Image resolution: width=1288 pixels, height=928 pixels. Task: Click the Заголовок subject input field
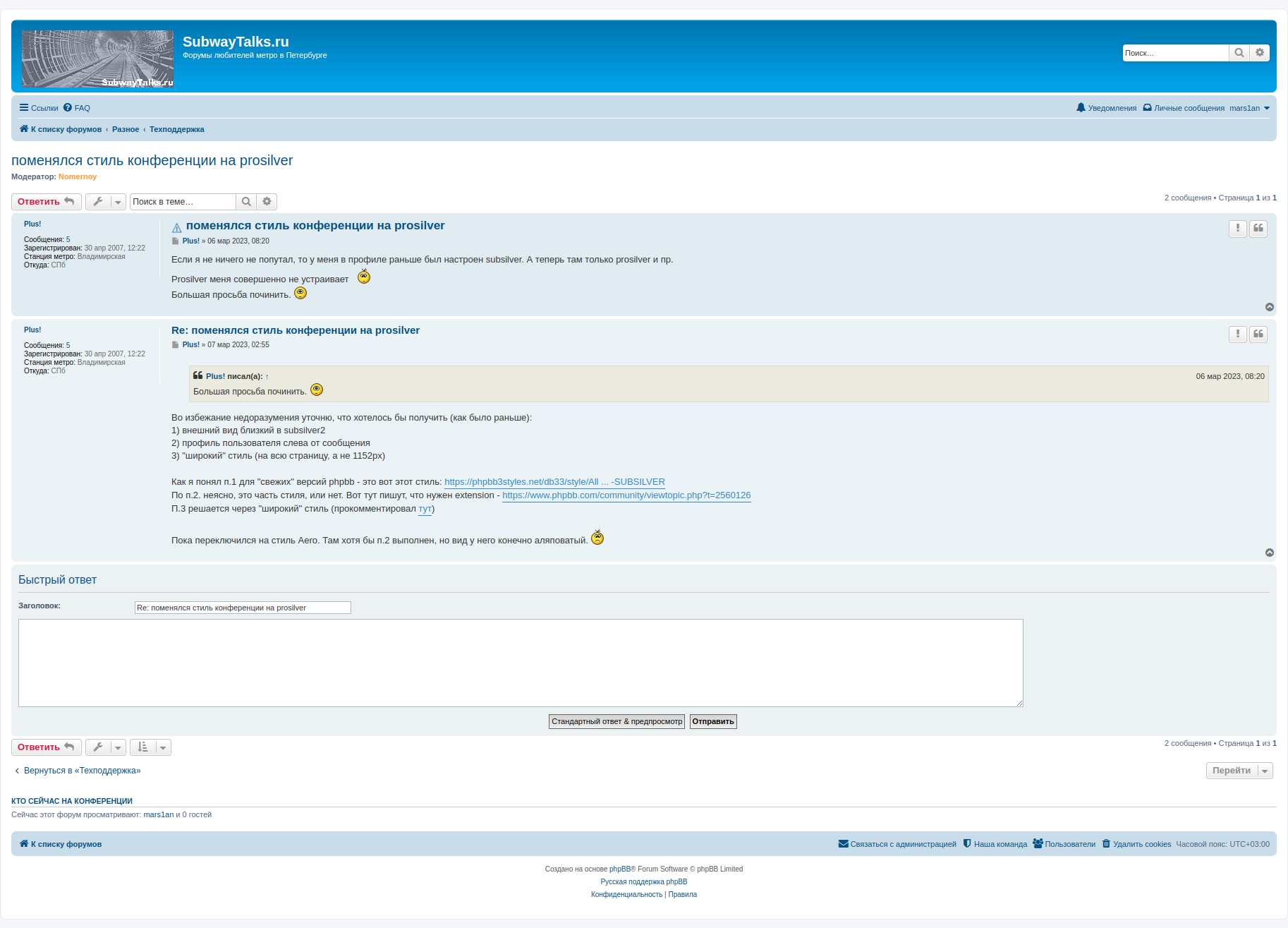tap(243, 608)
